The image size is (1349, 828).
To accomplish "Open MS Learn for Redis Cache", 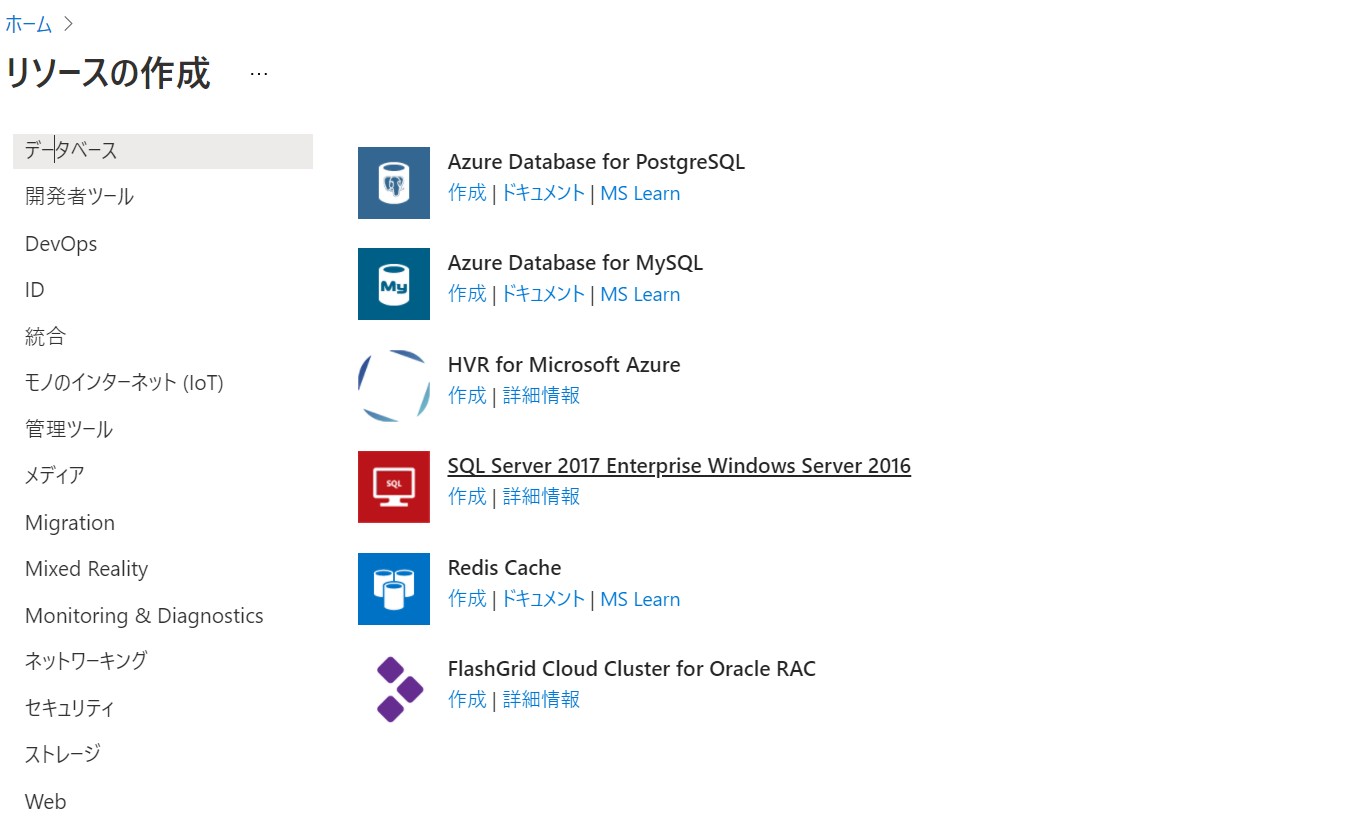I will pos(640,600).
